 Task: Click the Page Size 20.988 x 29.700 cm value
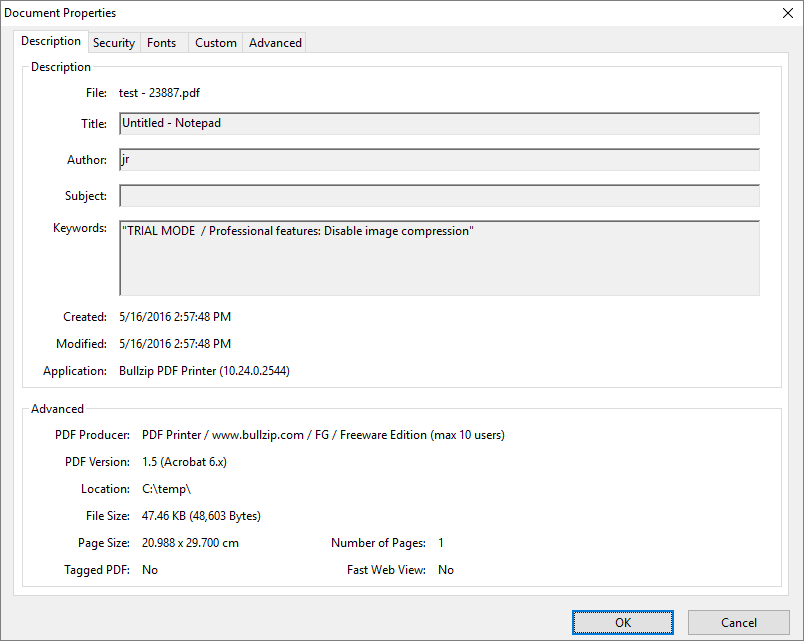click(190, 543)
